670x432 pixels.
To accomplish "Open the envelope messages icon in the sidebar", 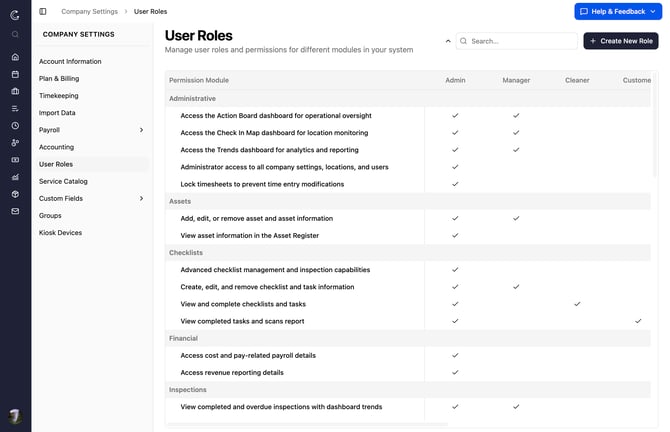I will coord(15,211).
